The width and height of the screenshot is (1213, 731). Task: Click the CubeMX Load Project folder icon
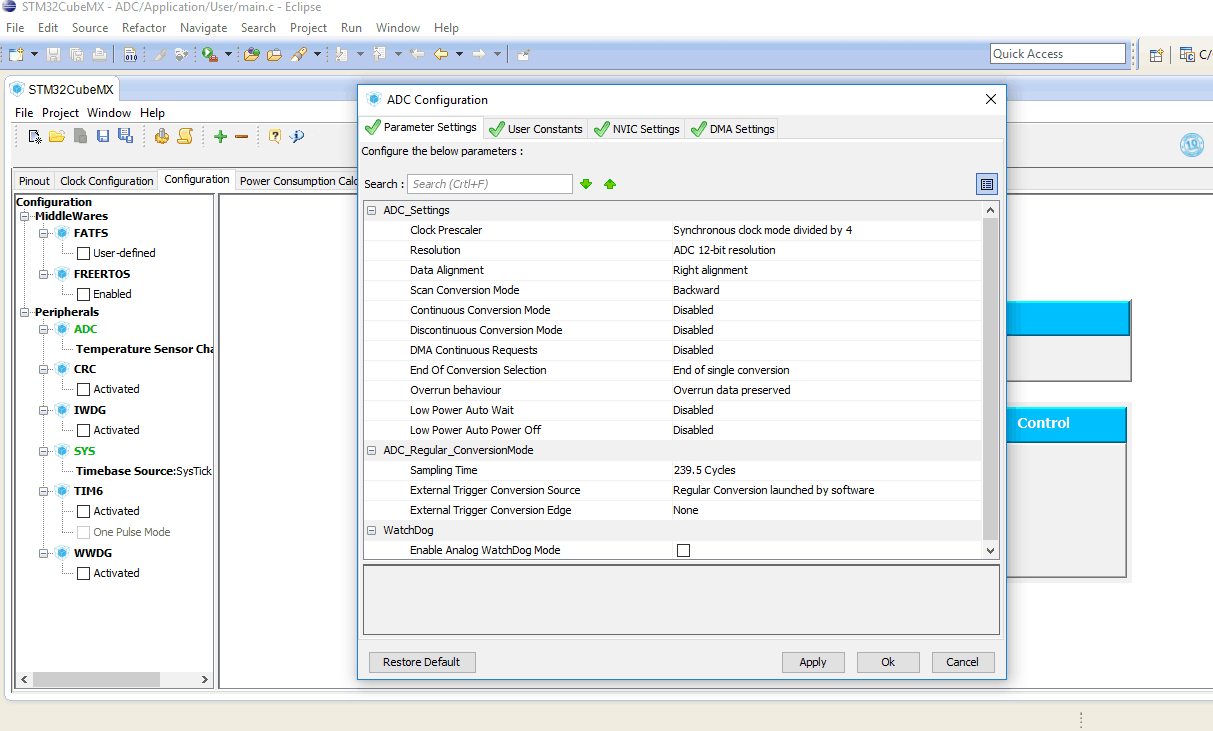57,136
